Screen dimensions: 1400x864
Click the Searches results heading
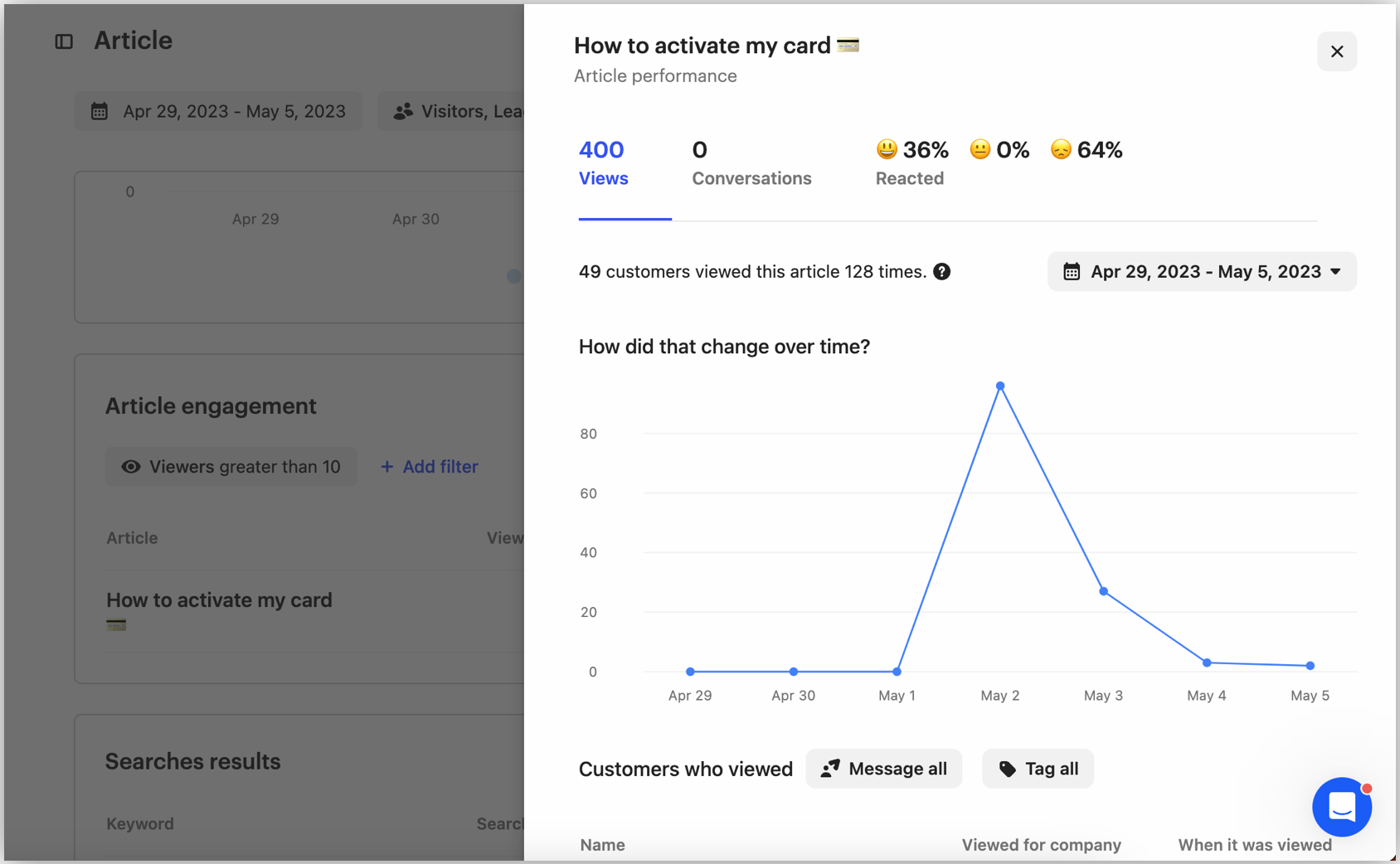click(x=192, y=762)
